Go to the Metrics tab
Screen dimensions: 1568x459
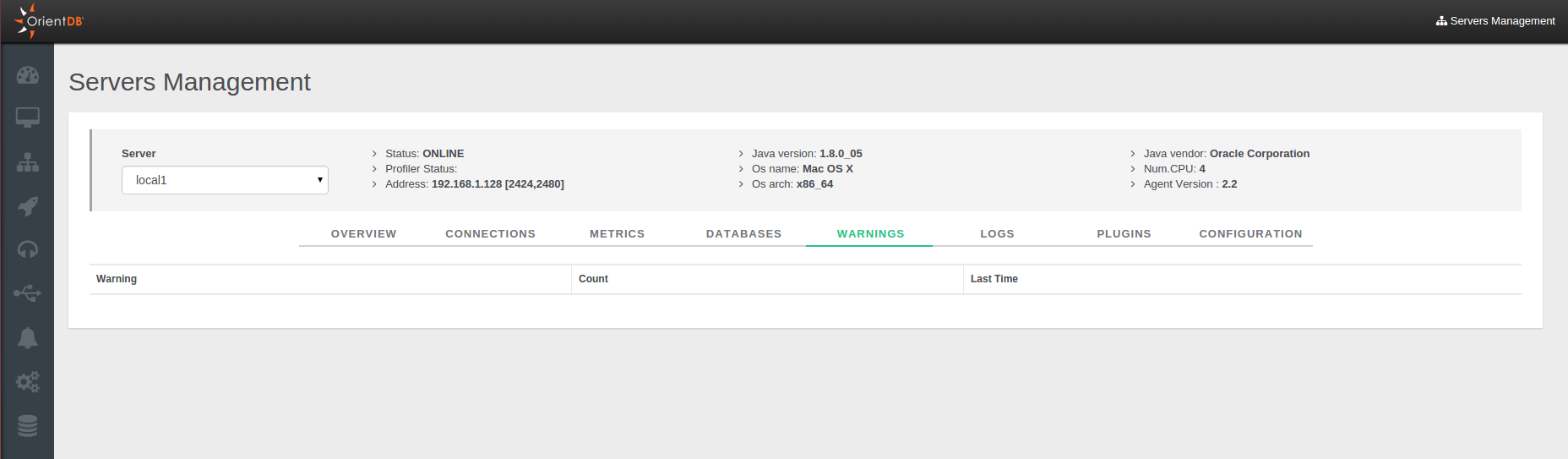point(617,234)
